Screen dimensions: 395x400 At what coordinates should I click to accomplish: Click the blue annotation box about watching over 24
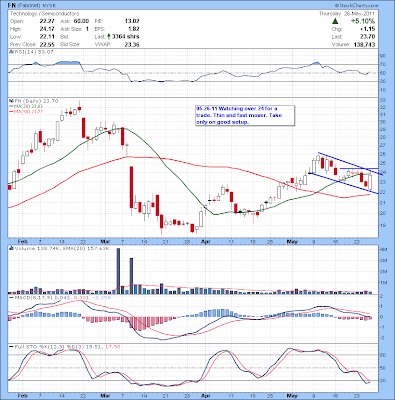pyautogui.click(x=245, y=115)
